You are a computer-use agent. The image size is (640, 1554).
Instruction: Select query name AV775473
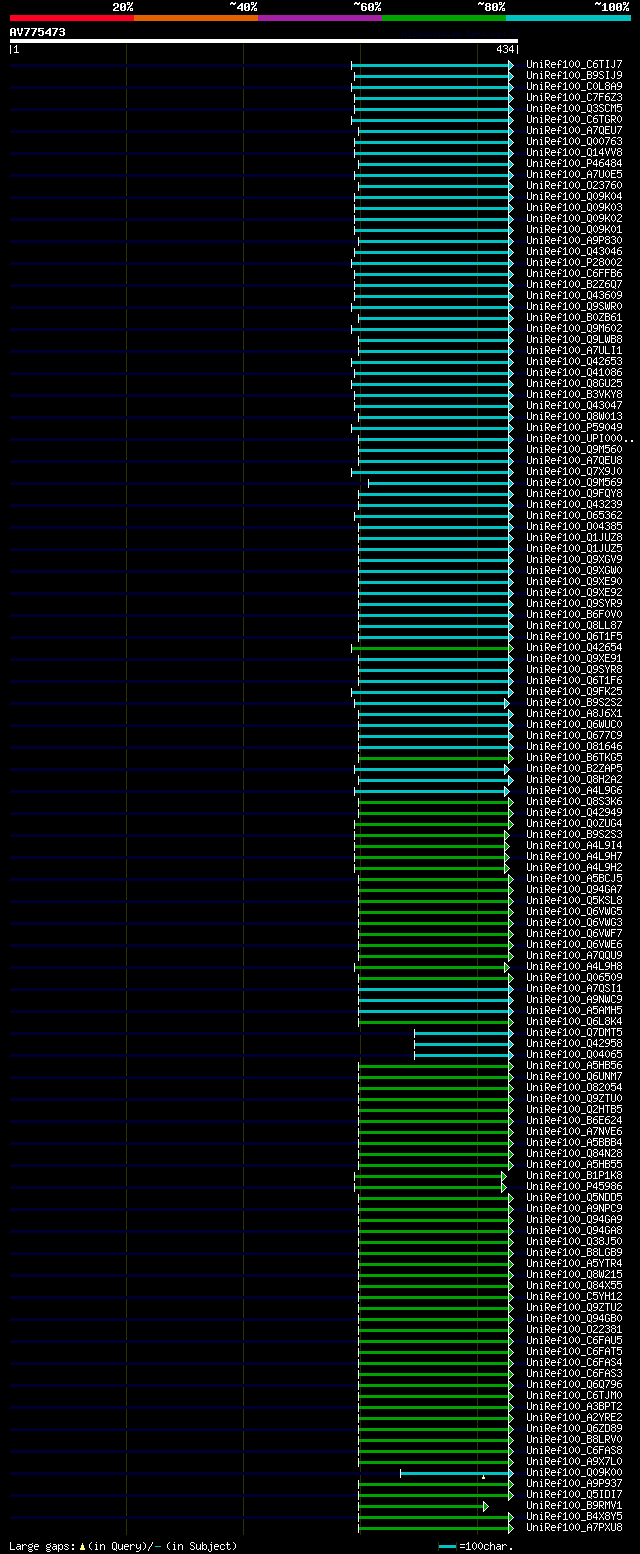[x=38, y=32]
